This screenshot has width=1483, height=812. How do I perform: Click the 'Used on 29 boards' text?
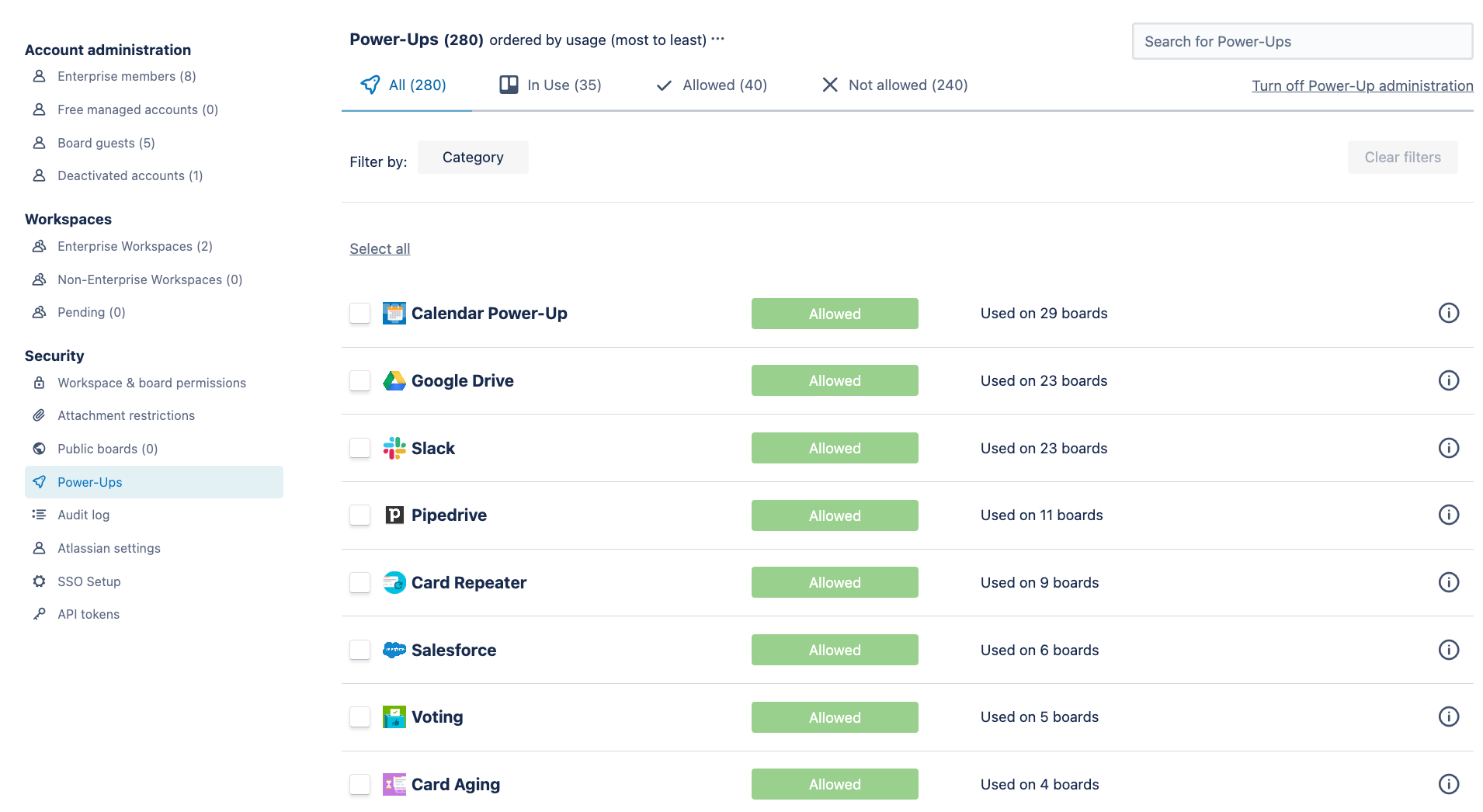pyautogui.click(x=1044, y=314)
